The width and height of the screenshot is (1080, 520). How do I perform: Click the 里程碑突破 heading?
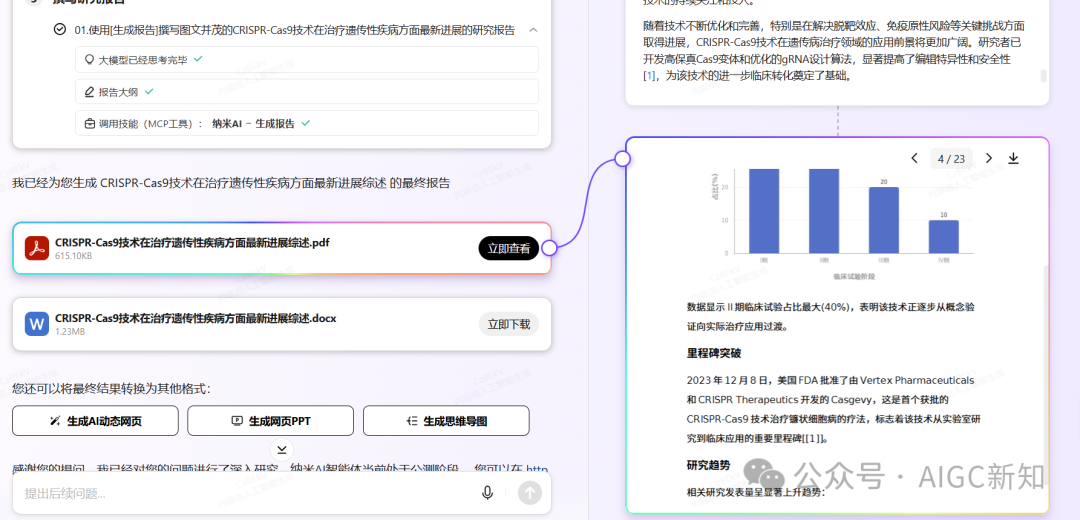tap(714, 353)
